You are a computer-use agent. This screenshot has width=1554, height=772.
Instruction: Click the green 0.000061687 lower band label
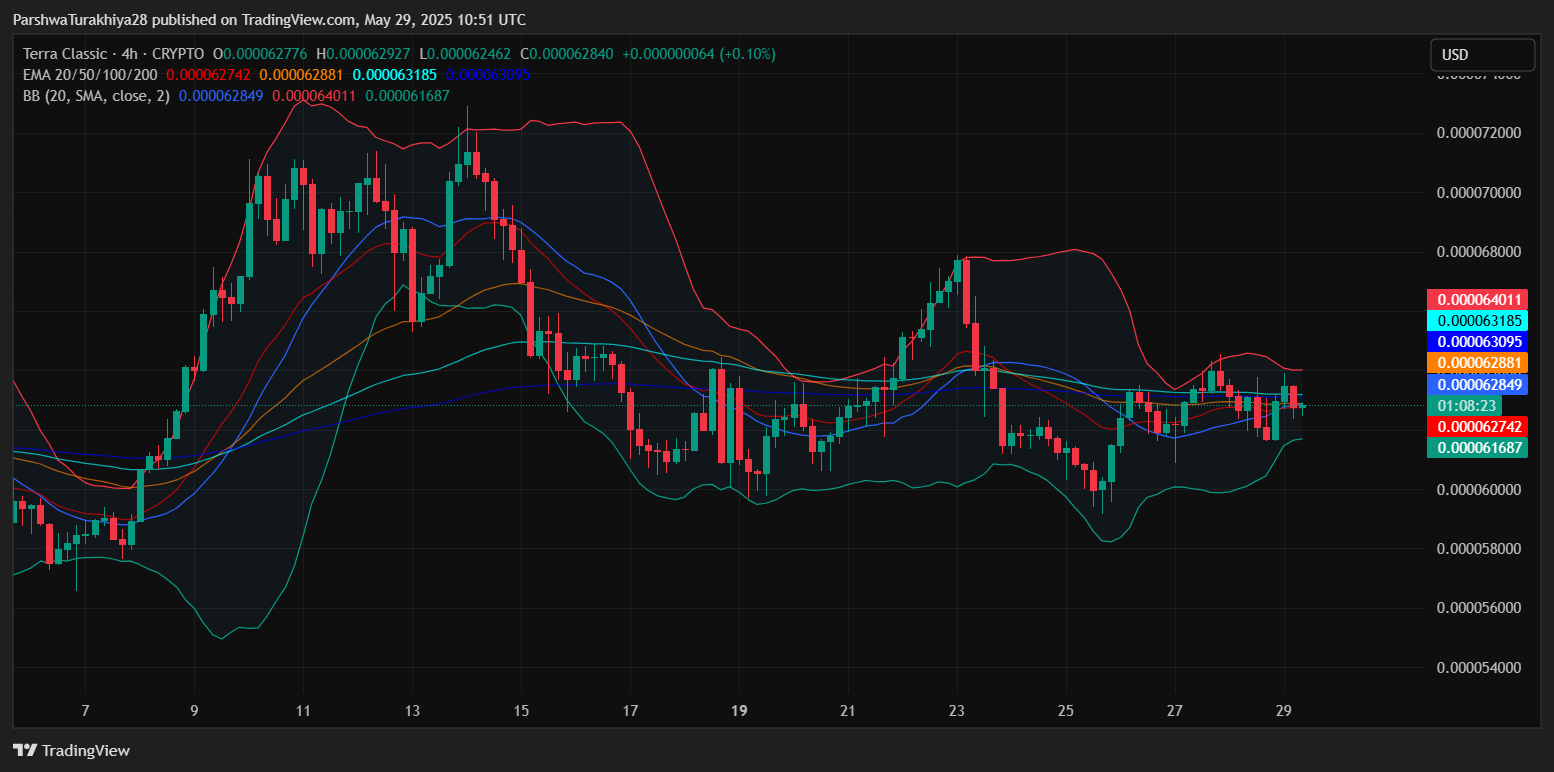coord(1479,447)
